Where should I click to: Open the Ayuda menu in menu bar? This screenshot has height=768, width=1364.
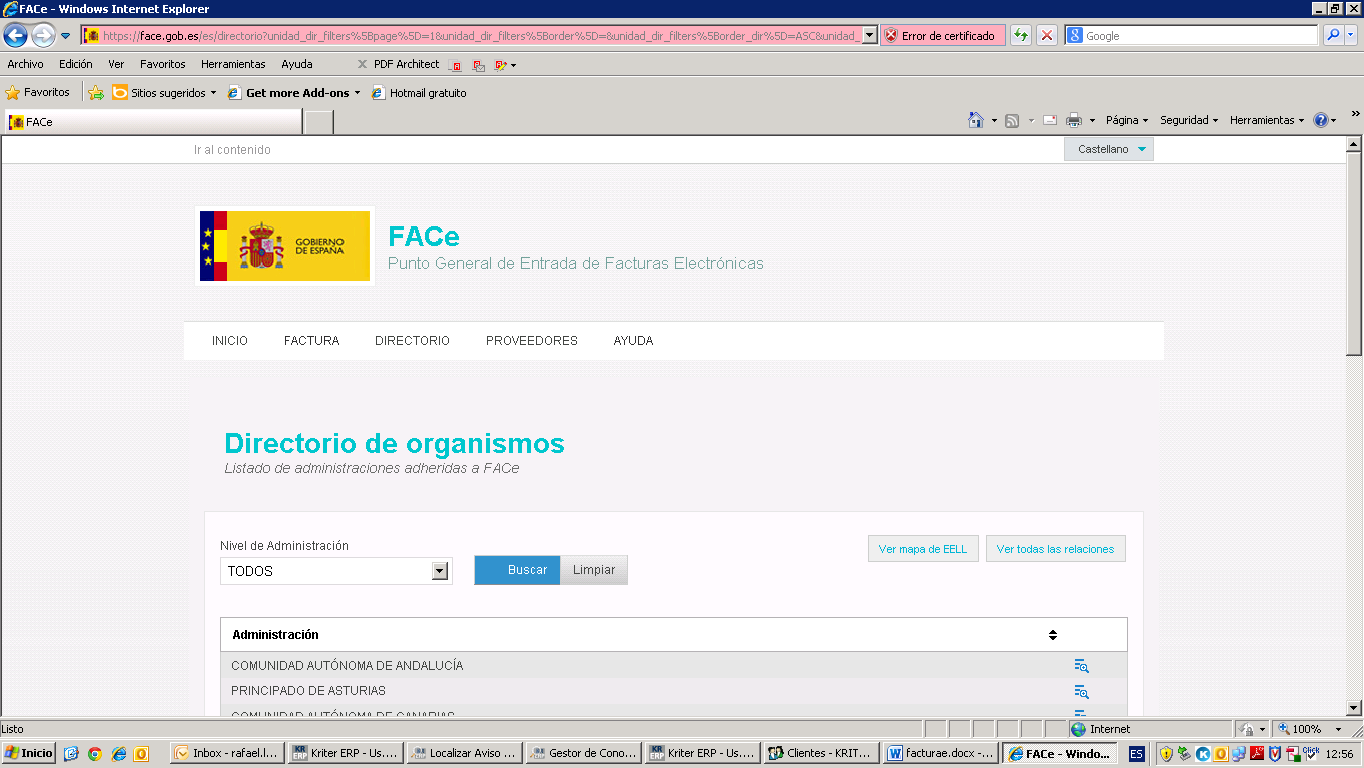click(x=297, y=64)
